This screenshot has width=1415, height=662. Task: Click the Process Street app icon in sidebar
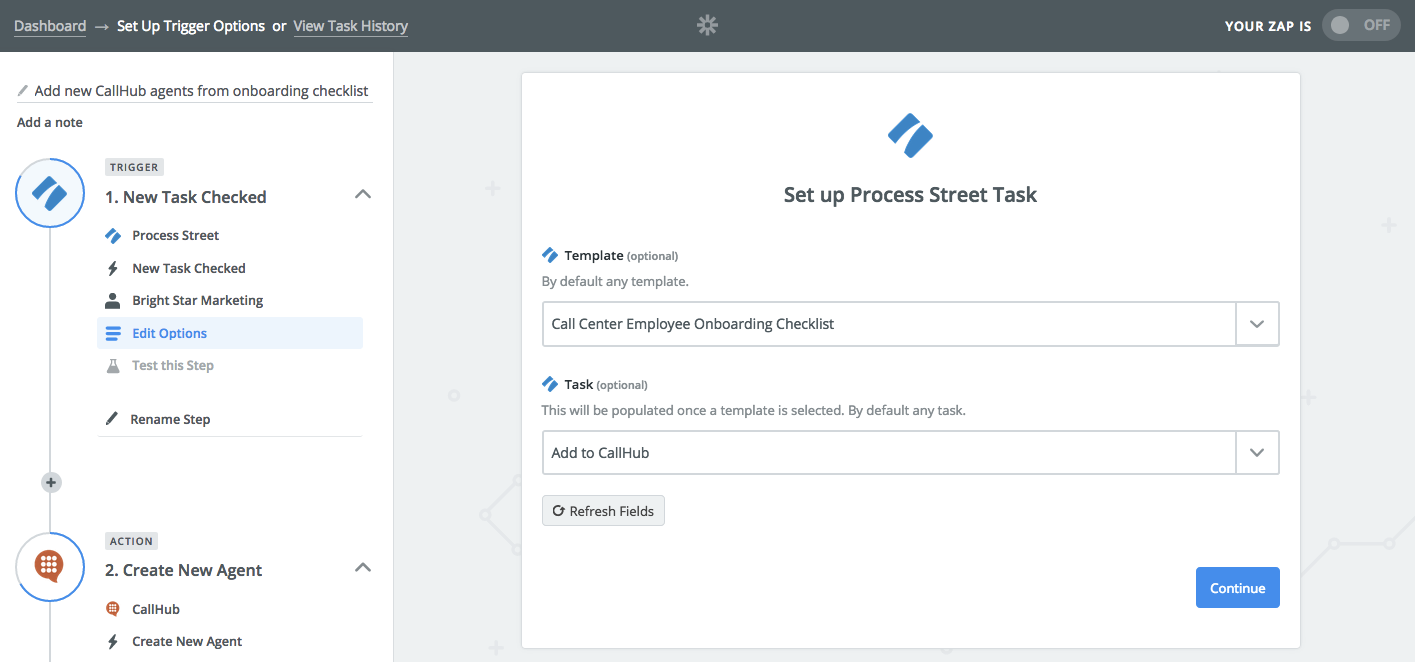tap(113, 236)
